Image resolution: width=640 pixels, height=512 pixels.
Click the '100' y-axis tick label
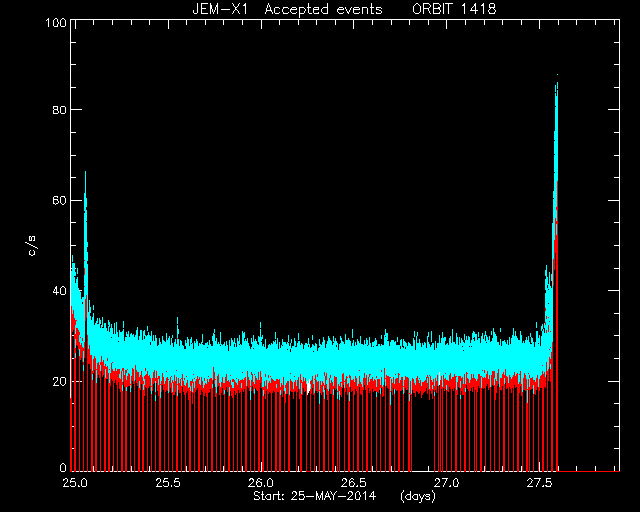(x=56, y=23)
